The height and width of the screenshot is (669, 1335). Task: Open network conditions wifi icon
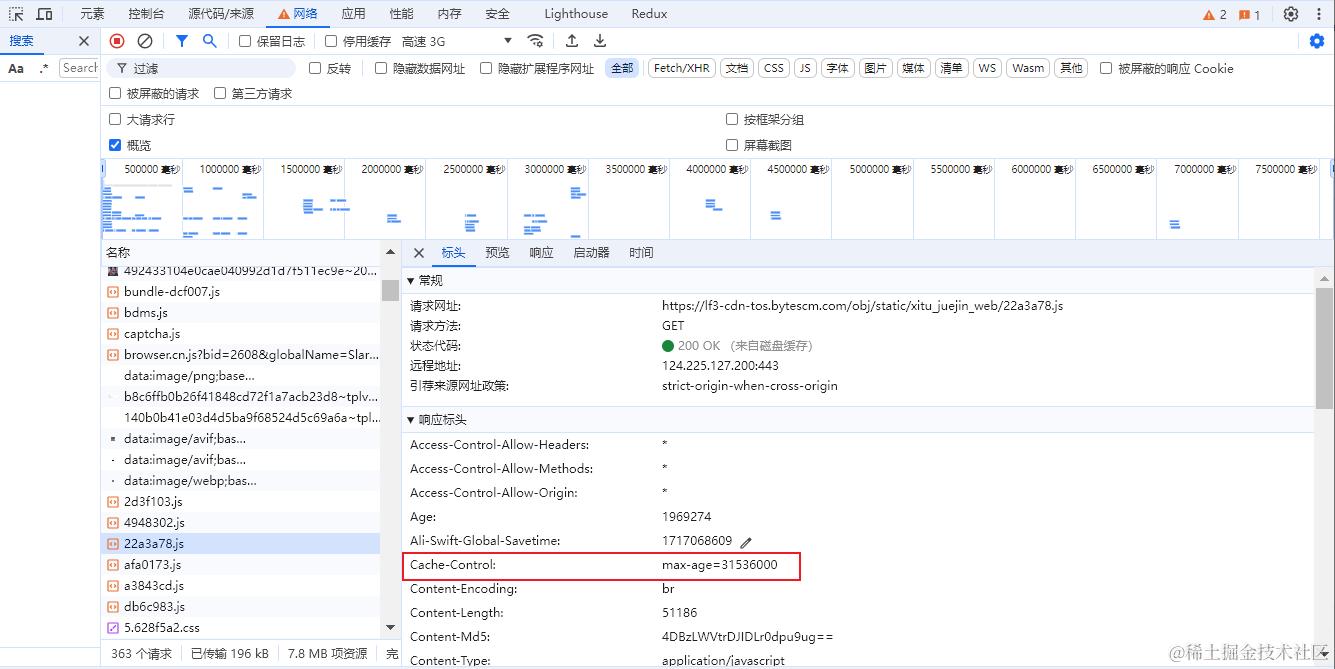point(536,41)
